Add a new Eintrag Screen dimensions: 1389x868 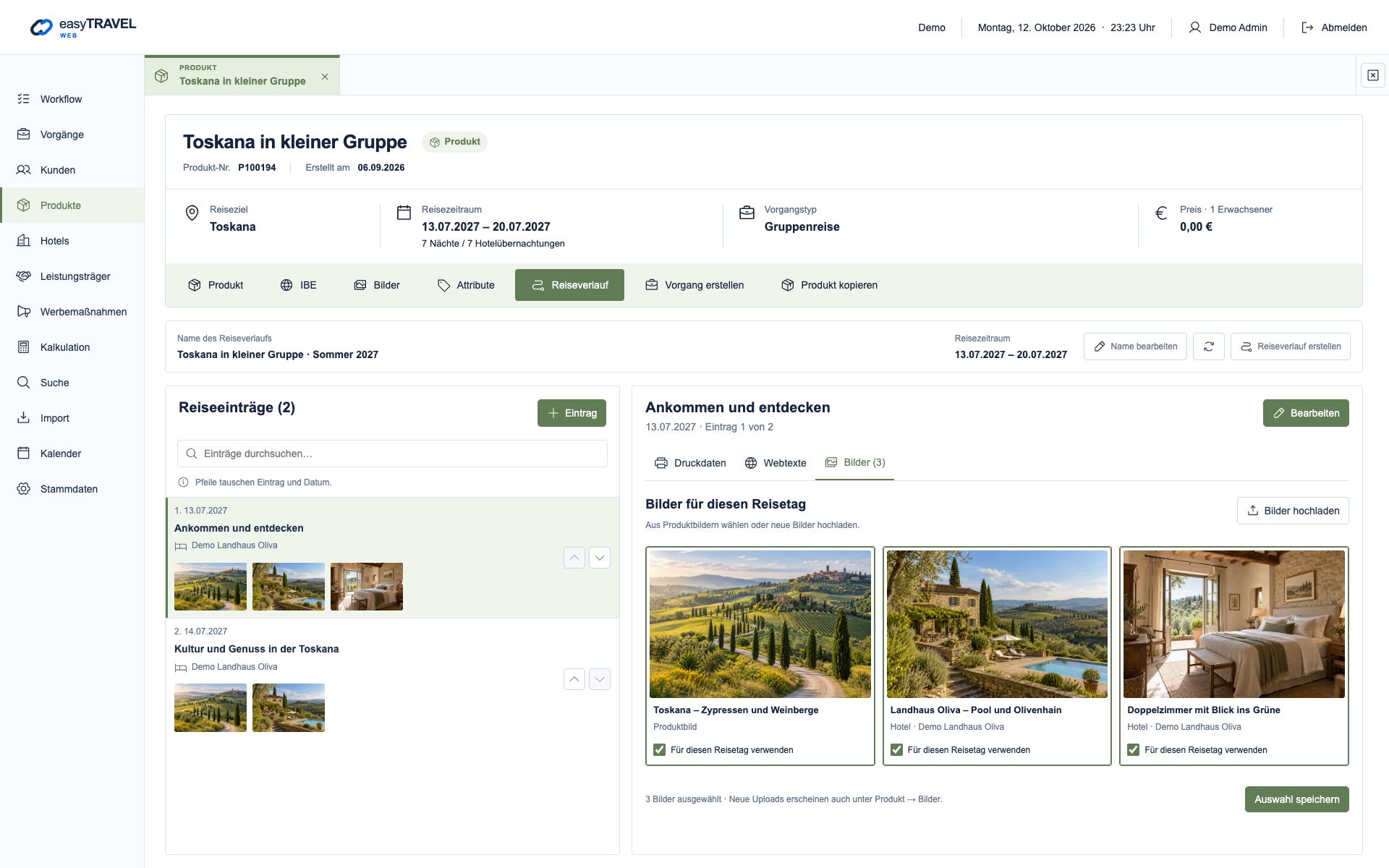click(572, 413)
